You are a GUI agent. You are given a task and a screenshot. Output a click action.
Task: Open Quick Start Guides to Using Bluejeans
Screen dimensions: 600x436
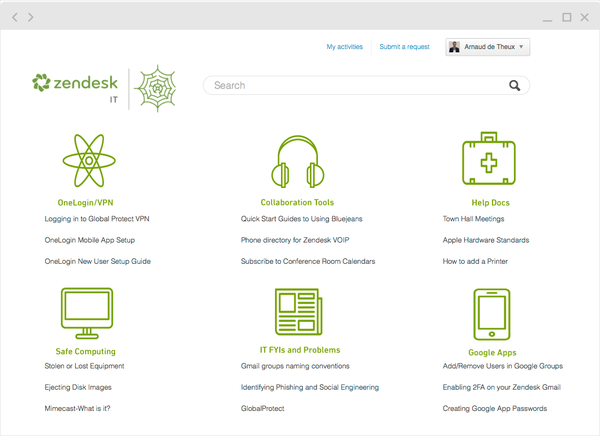click(302, 219)
